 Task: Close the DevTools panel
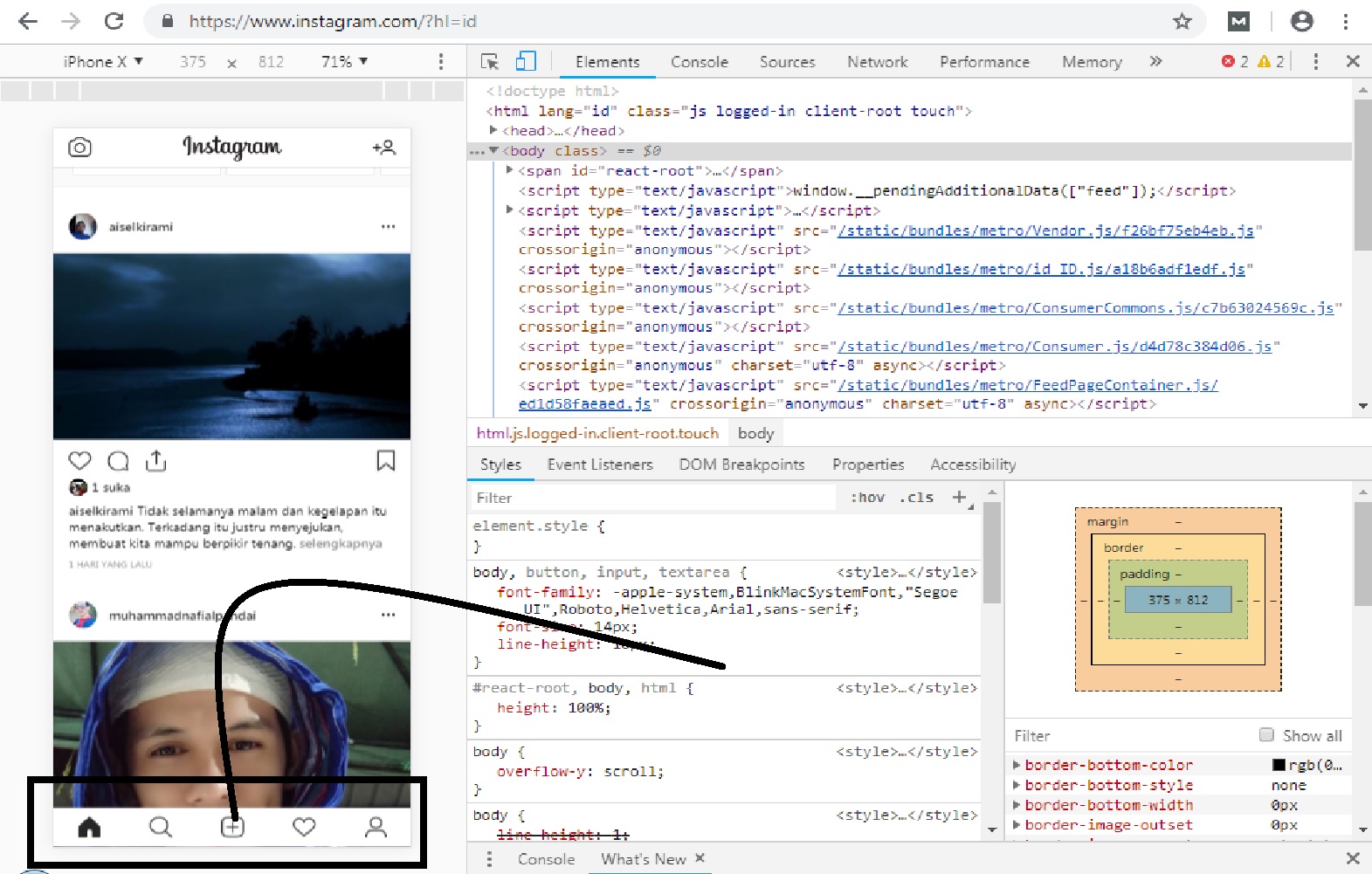[1353, 61]
